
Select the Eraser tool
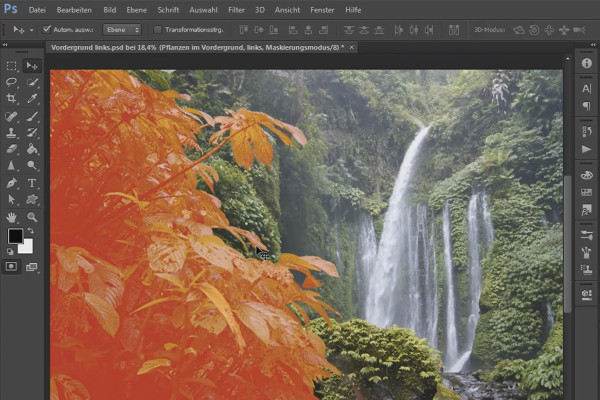pos(11,149)
